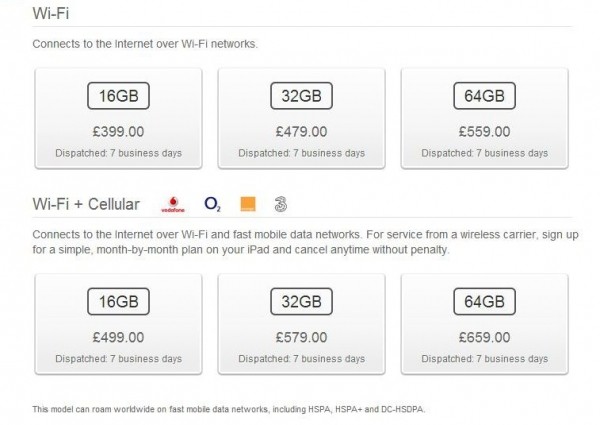Click the Vodafone carrier logo
This screenshot has width=600, height=425.
(x=173, y=204)
